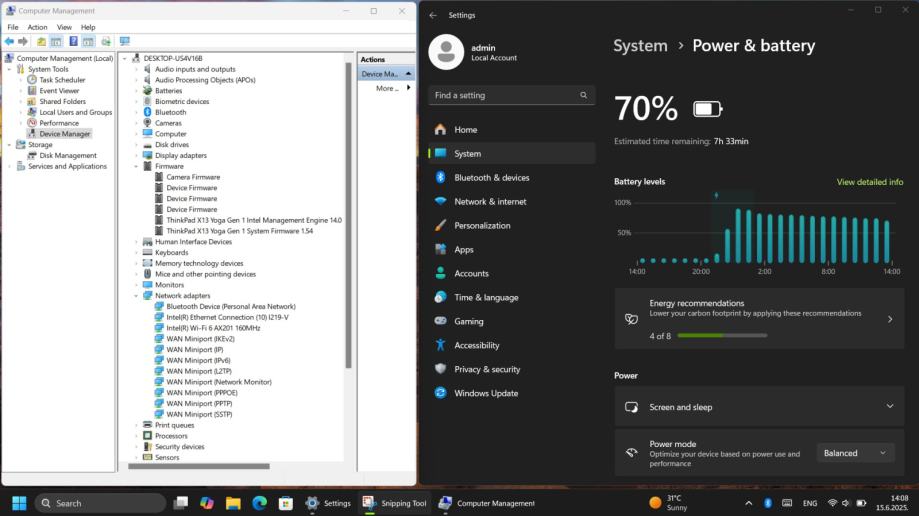Open Accounts in Settings sidebar

click(x=512, y=274)
